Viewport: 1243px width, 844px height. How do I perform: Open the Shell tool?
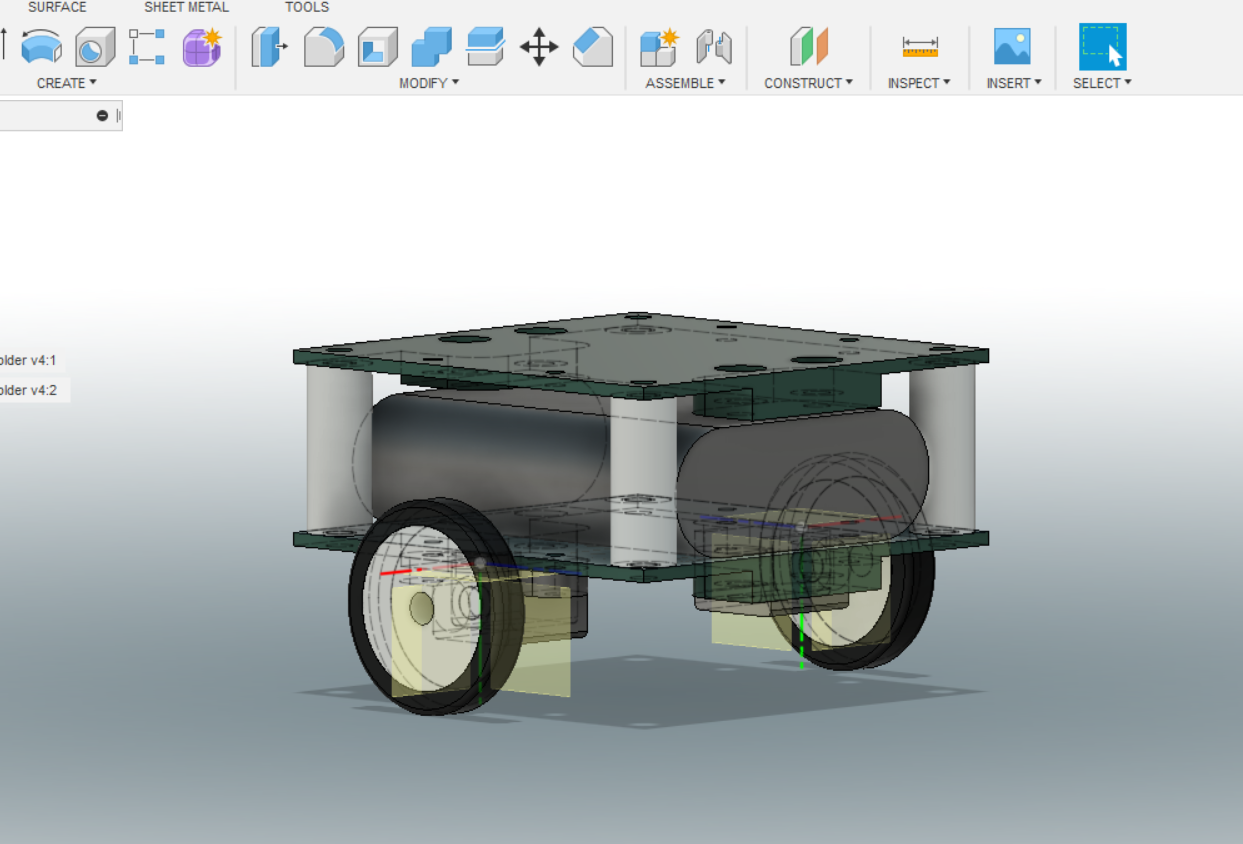(x=377, y=47)
